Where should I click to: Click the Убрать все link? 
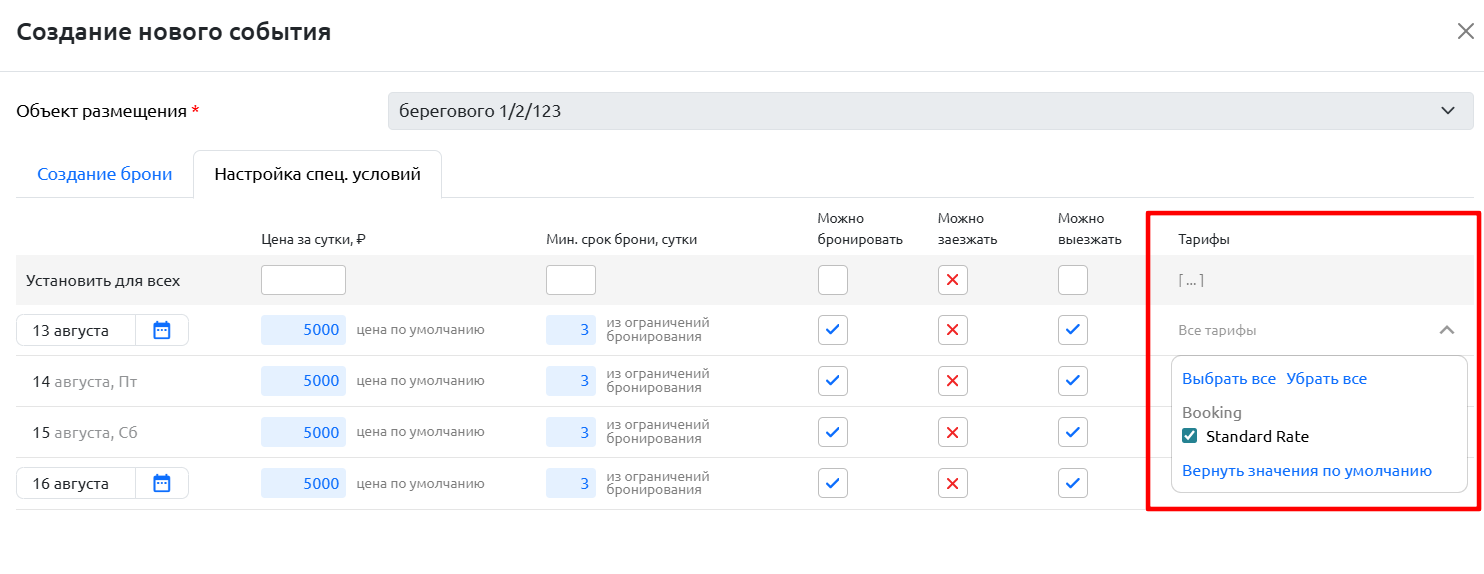click(1326, 379)
